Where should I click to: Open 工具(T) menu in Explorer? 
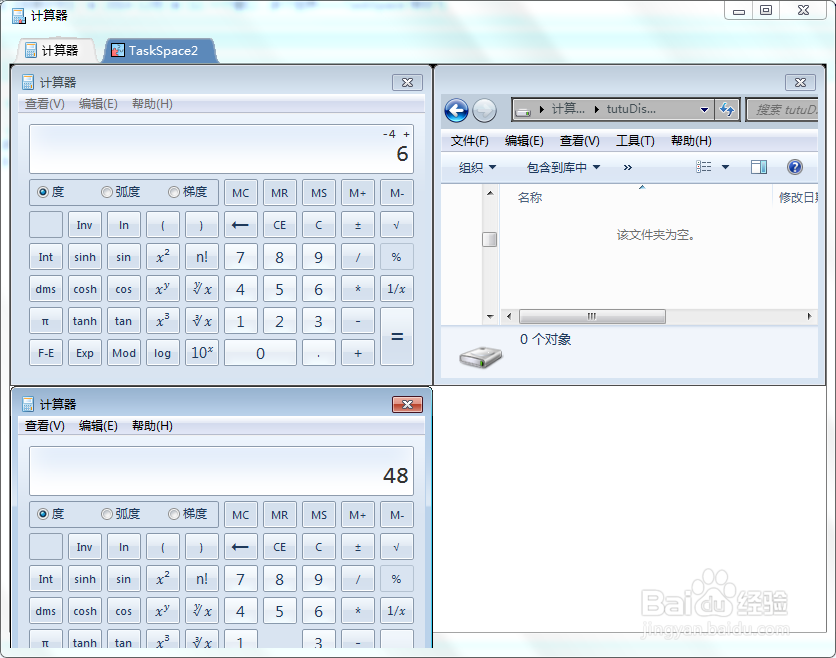pyautogui.click(x=635, y=141)
